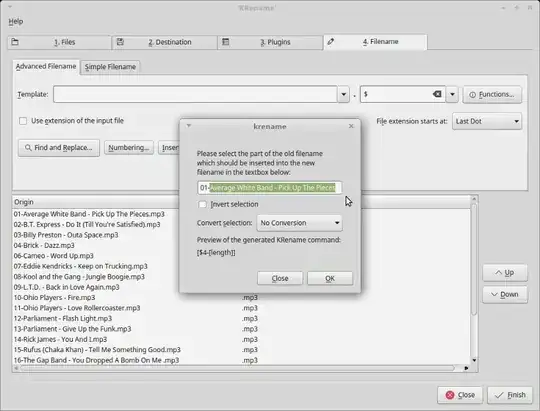Move file down with the Down button
The image size is (540, 411).
point(505,295)
